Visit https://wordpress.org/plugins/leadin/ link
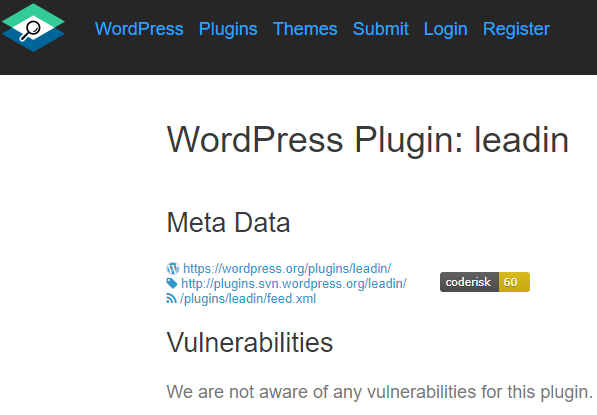Viewport: 597px width, 415px height. (x=287, y=269)
